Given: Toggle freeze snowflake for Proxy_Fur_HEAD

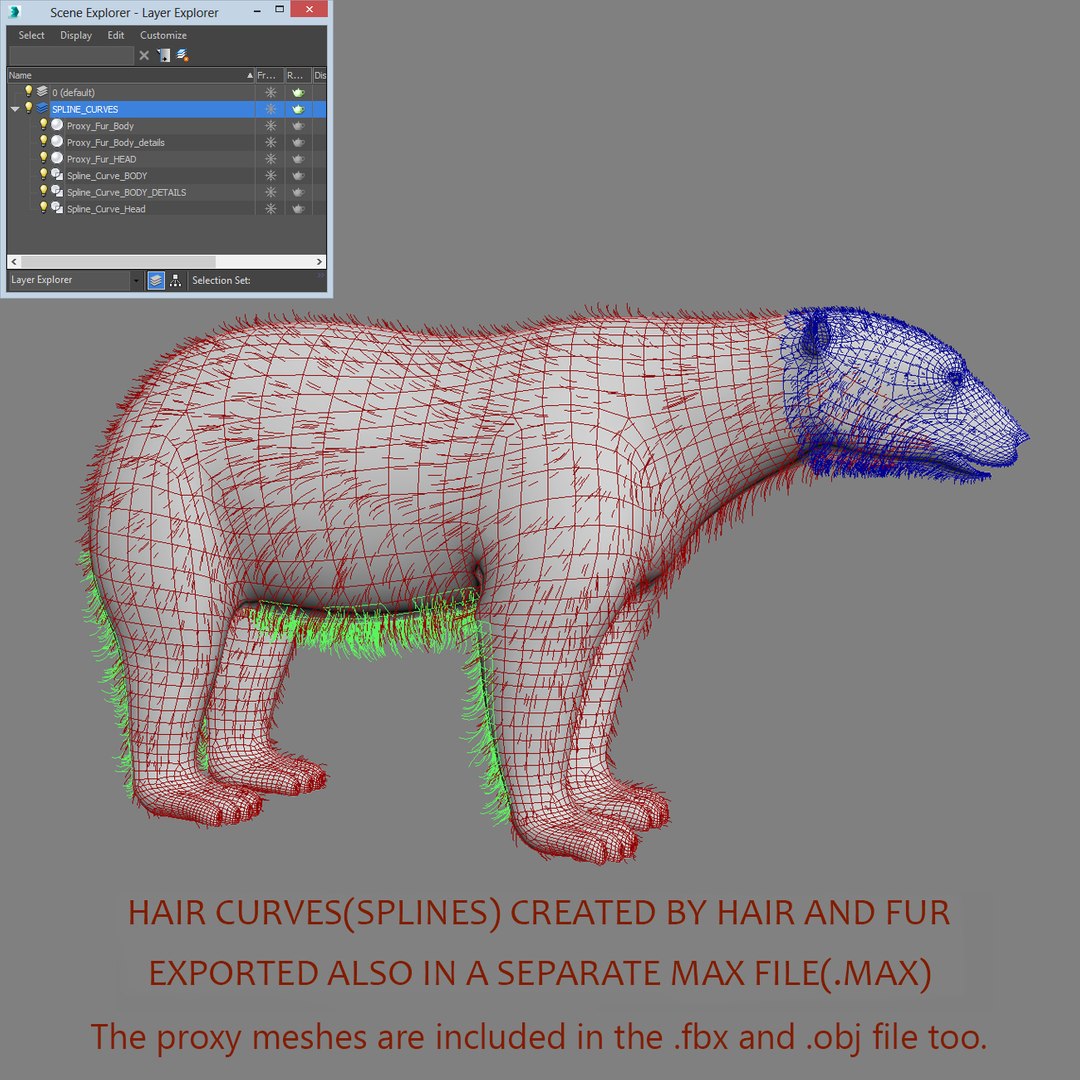Looking at the screenshot, I should (271, 158).
